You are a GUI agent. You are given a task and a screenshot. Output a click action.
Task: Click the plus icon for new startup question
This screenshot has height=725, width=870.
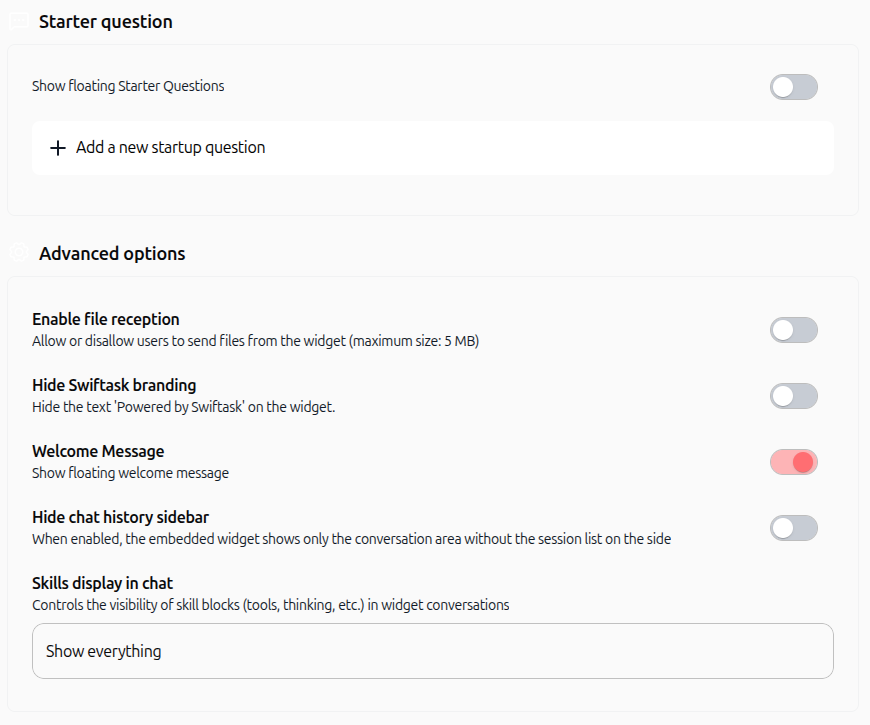[x=58, y=148]
